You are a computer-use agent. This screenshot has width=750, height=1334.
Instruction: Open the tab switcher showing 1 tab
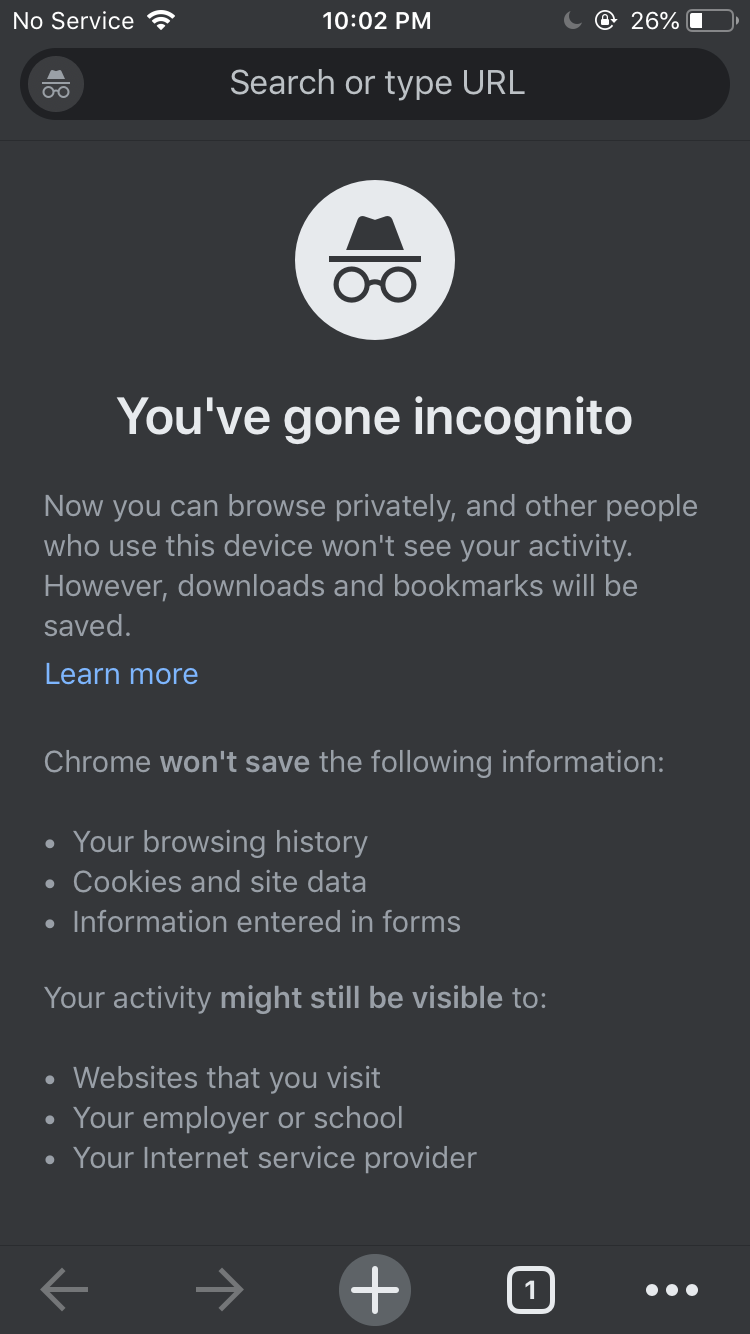point(530,1290)
